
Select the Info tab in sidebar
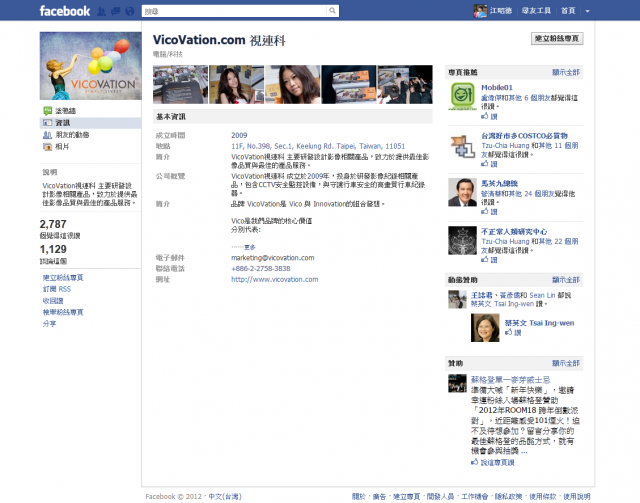click(x=91, y=123)
